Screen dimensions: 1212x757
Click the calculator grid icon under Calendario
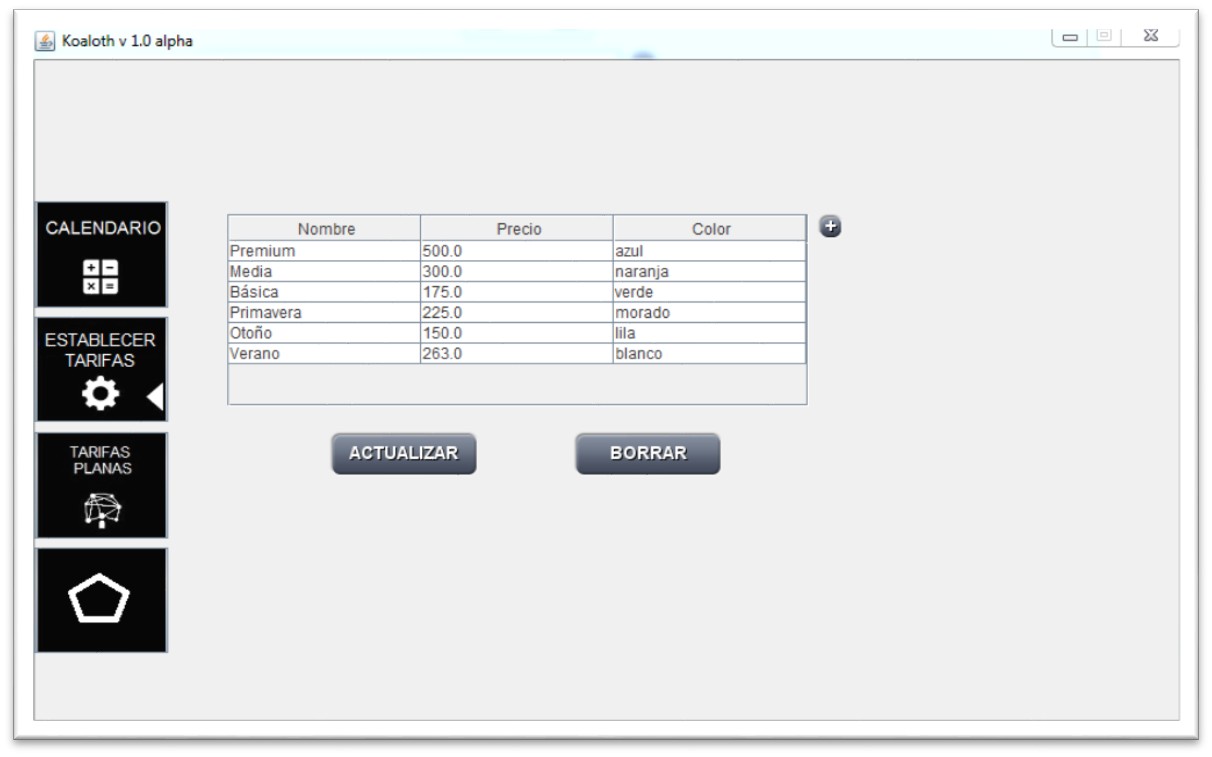pos(101,277)
